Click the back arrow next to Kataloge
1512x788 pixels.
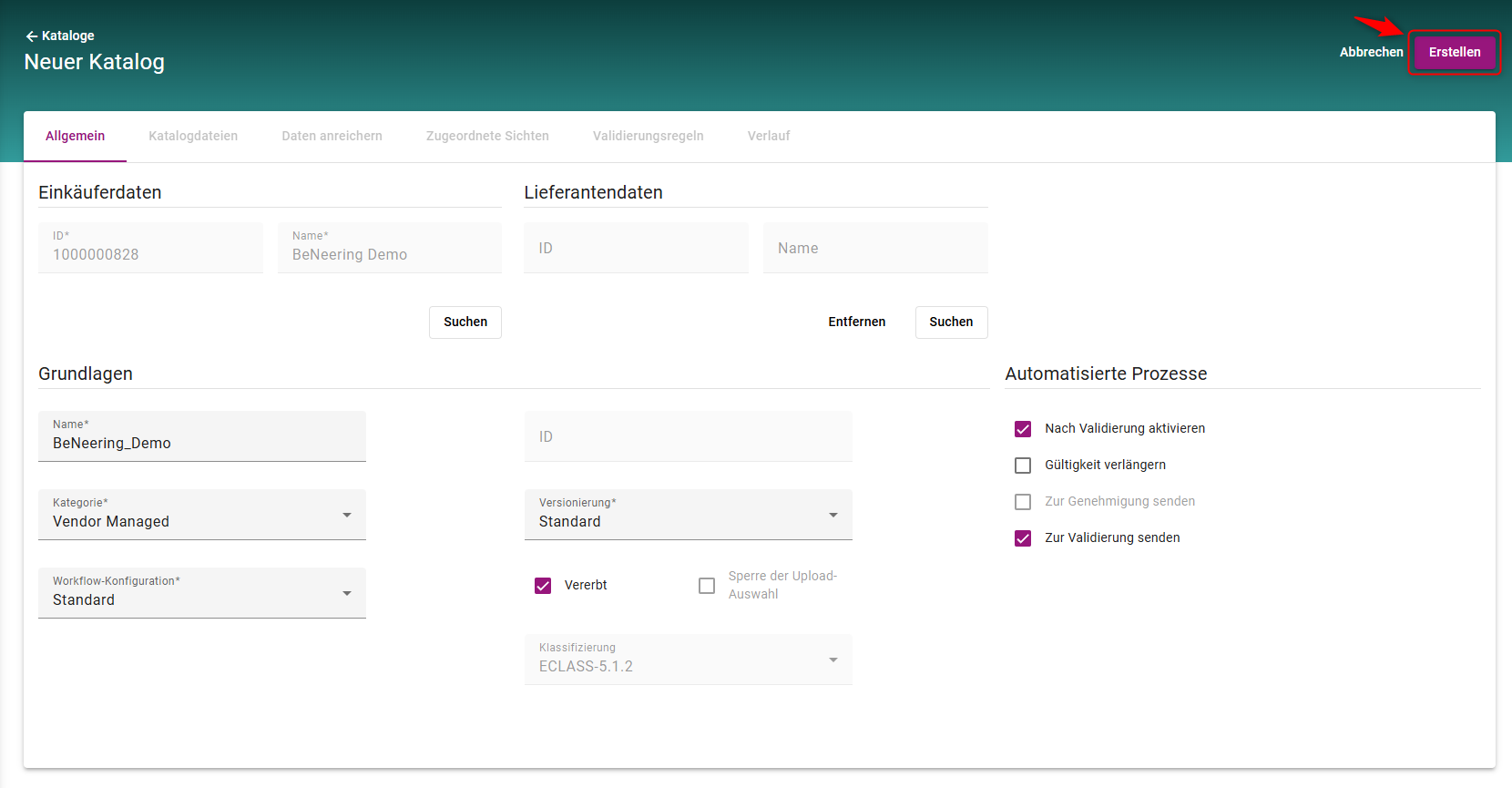point(32,36)
